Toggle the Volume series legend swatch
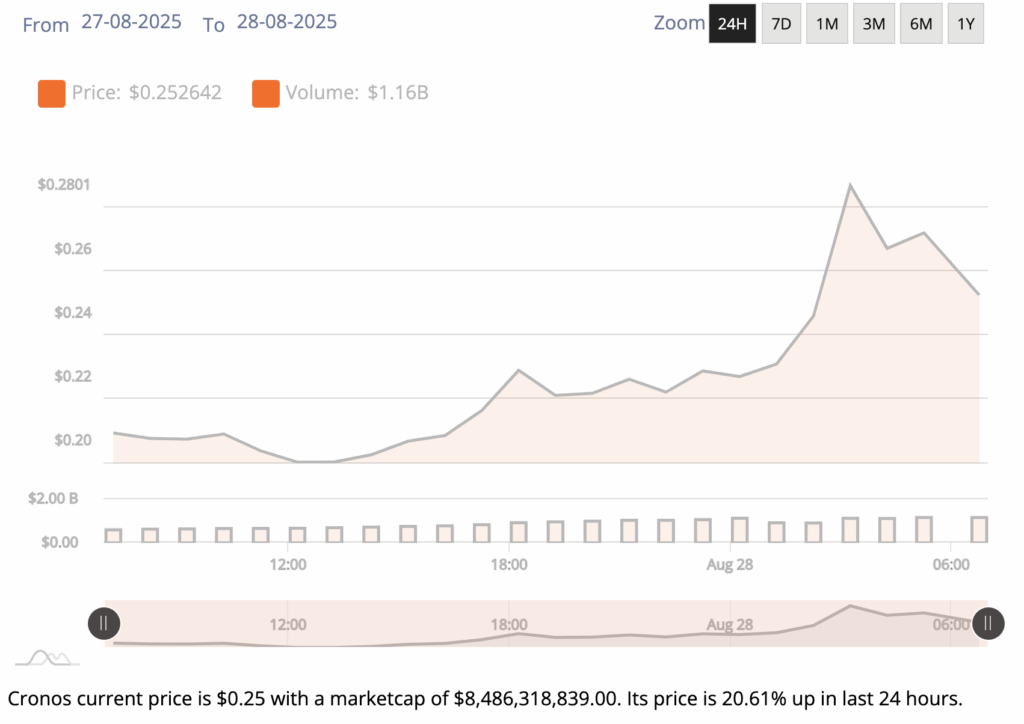This screenshot has height=724, width=1024. [266, 94]
